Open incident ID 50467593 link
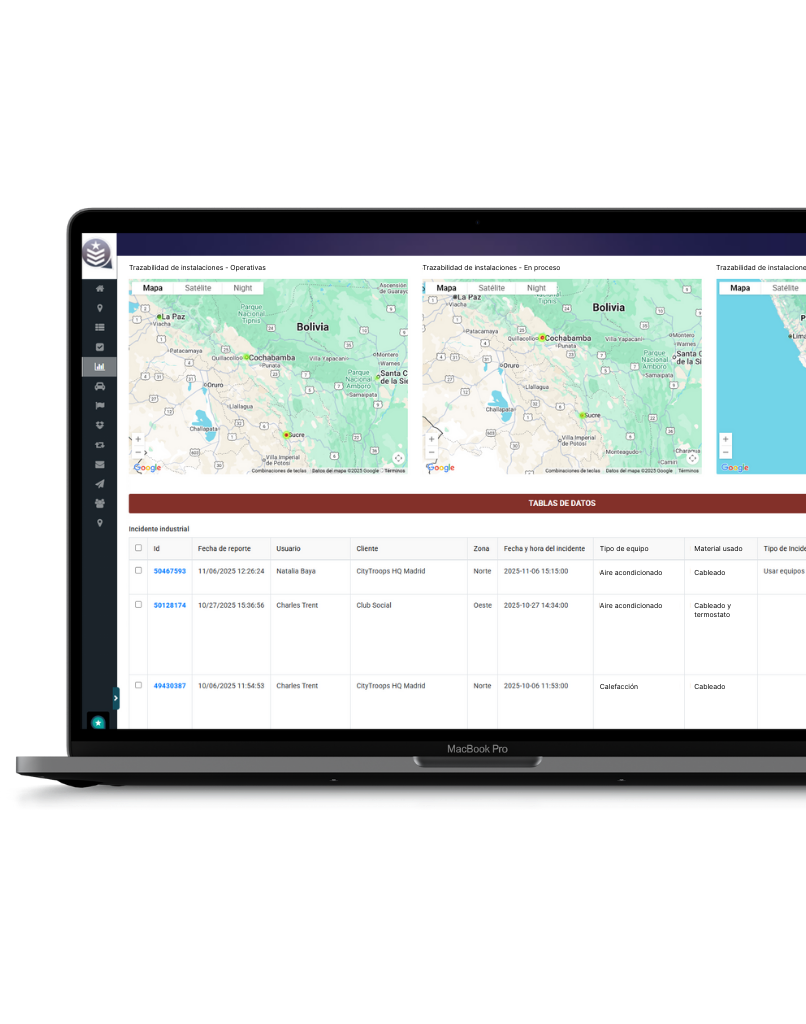The width and height of the screenshot is (806, 1024). [170, 571]
